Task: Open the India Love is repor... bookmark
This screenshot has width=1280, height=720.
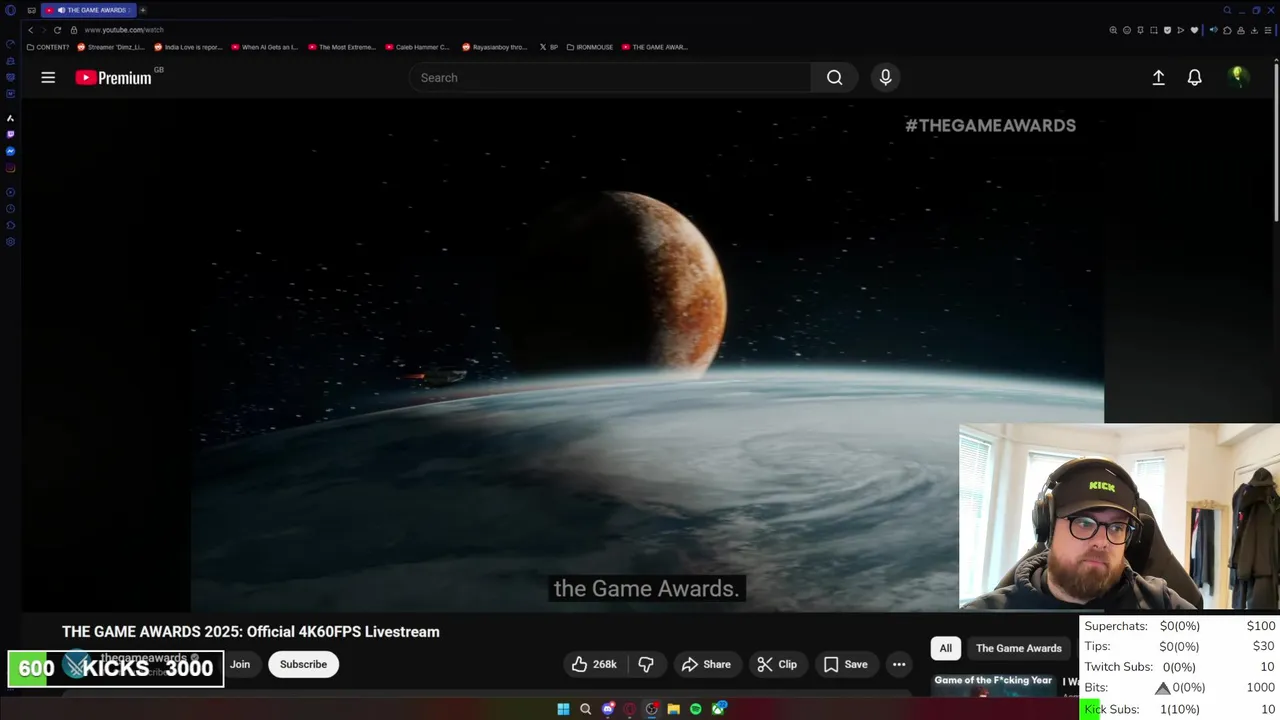Action: click(188, 47)
